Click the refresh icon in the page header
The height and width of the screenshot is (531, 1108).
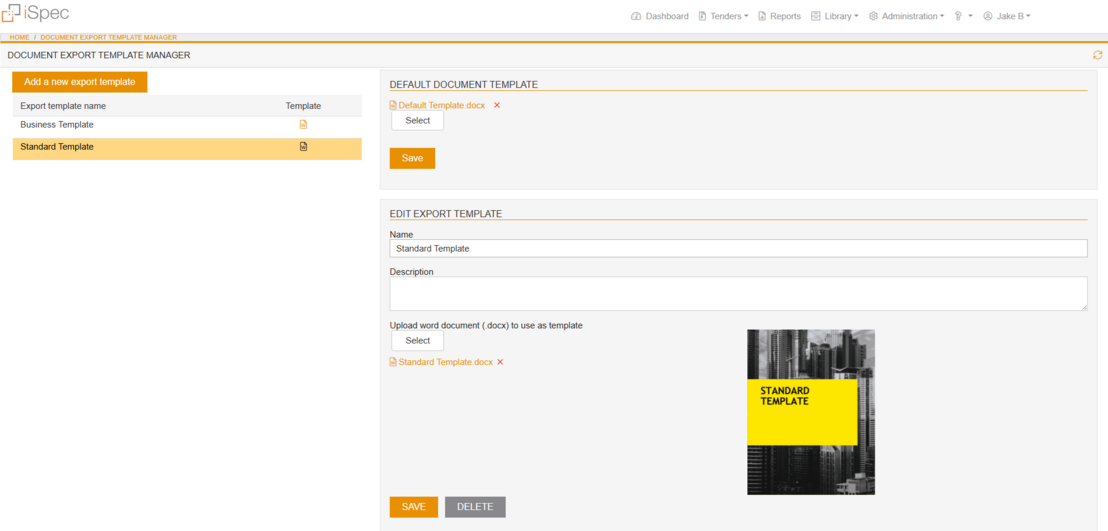[1097, 55]
